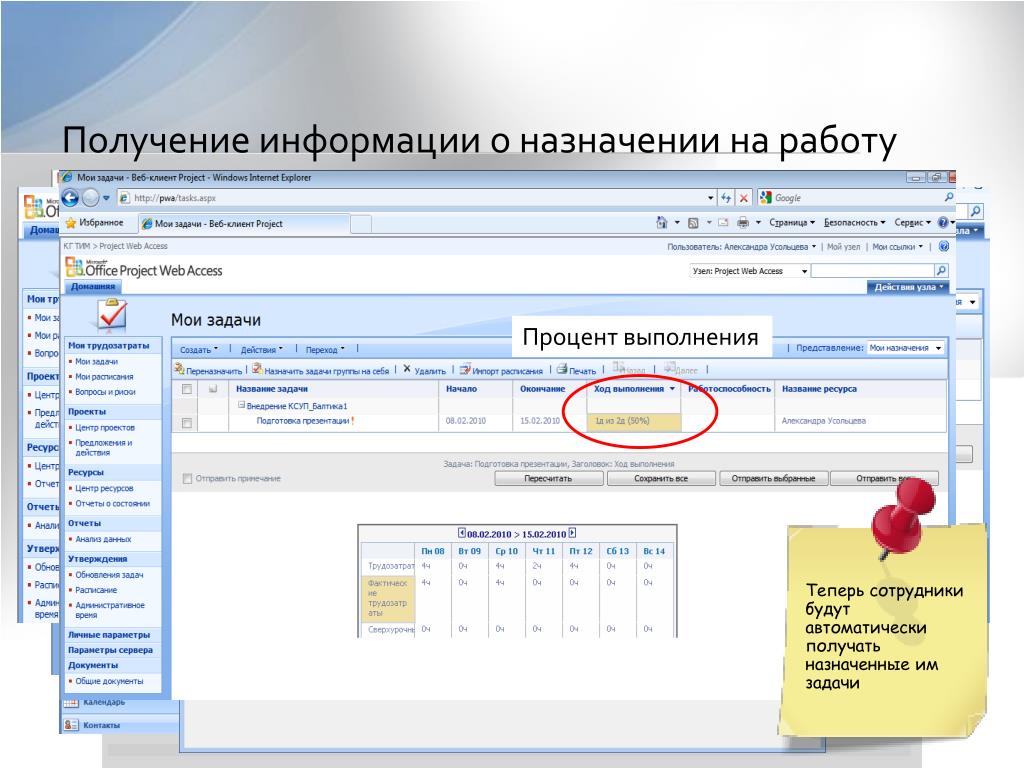The height and width of the screenshot is (768, 1024).
Task: Open the Безопасность menu
Action: coord(854,223)
